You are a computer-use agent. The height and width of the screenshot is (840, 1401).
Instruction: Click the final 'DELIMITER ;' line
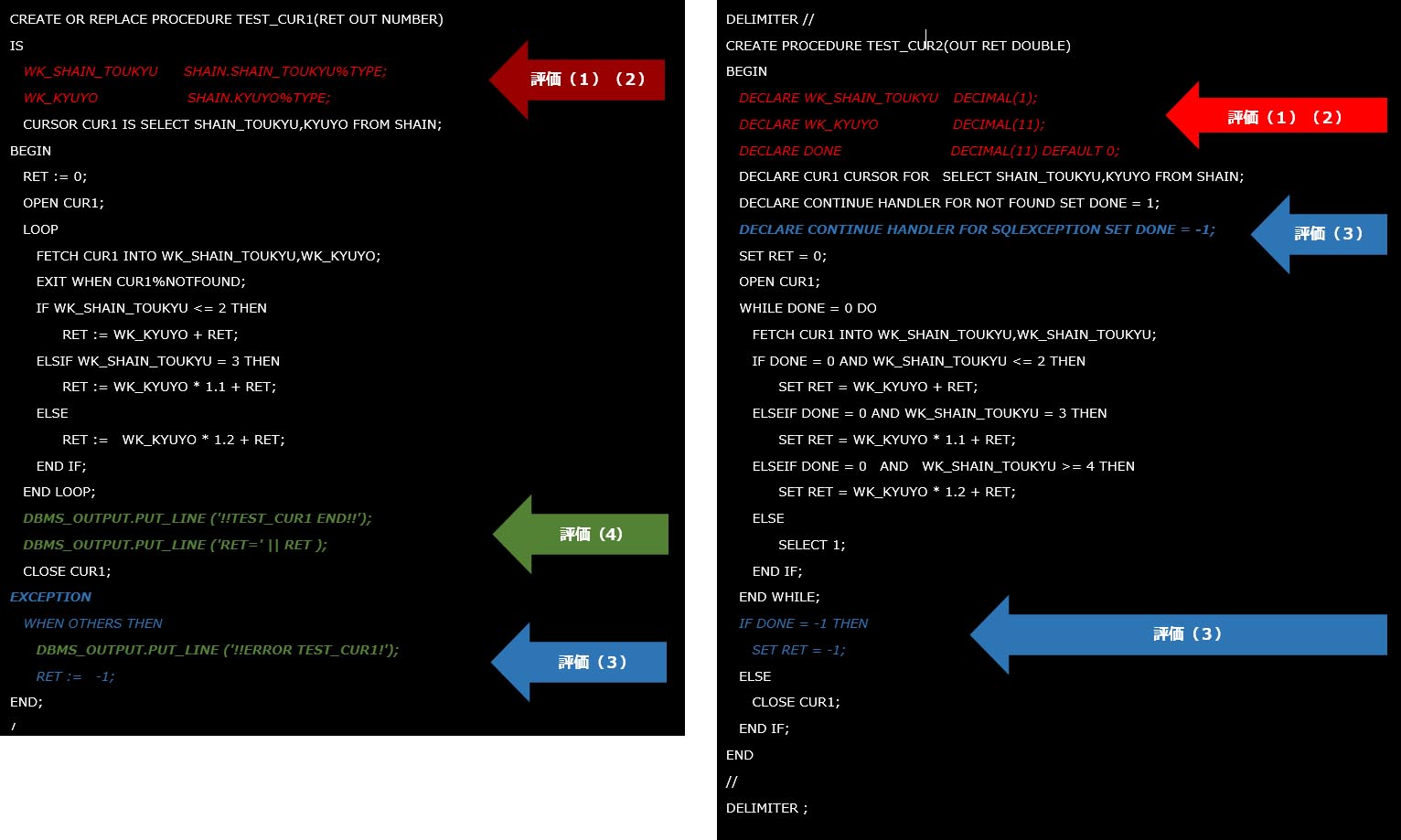pyautogui.click(x=766, y=808)
